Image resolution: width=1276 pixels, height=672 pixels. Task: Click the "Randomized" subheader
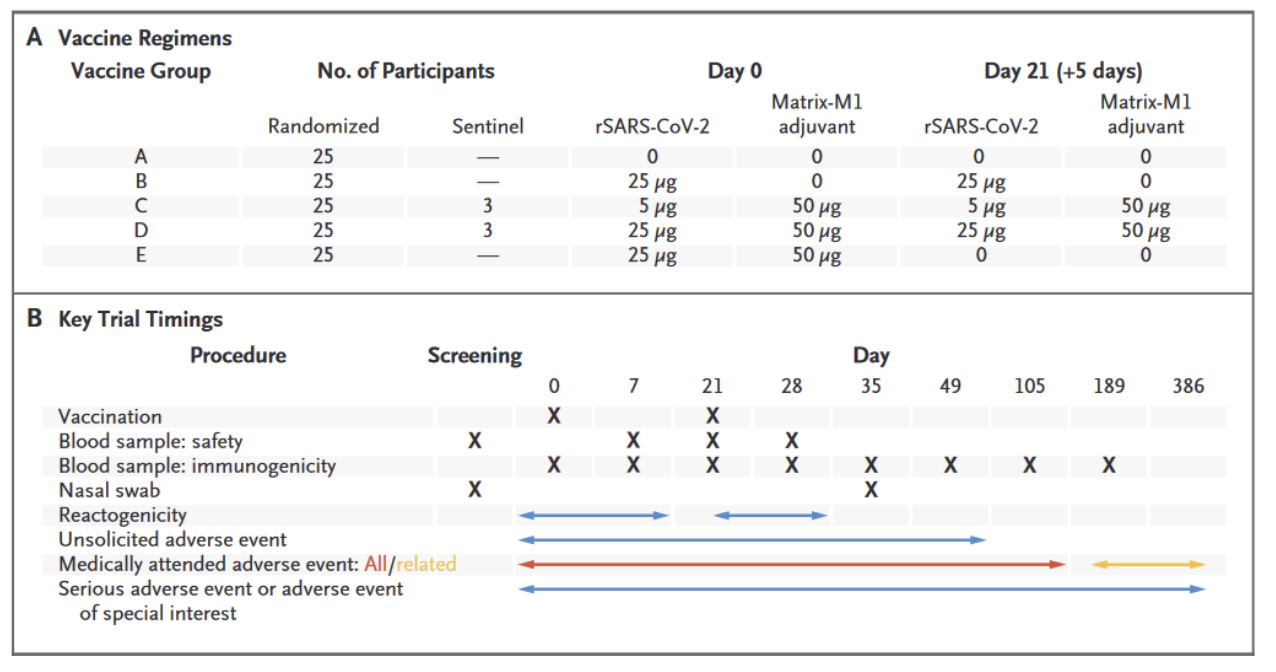coord(323,127)
